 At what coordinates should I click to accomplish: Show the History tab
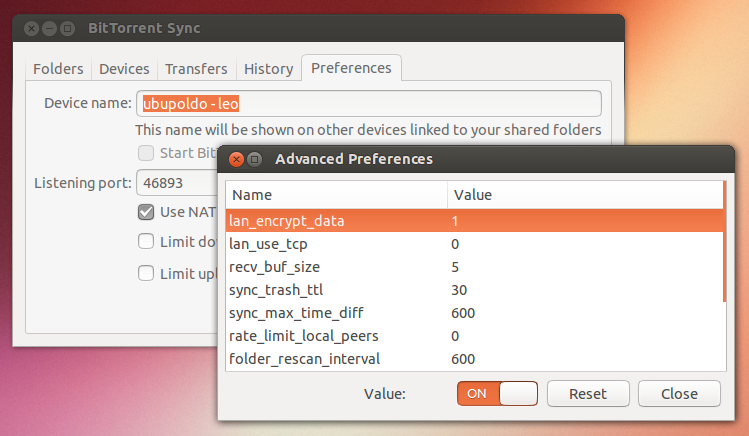[268, 69]
